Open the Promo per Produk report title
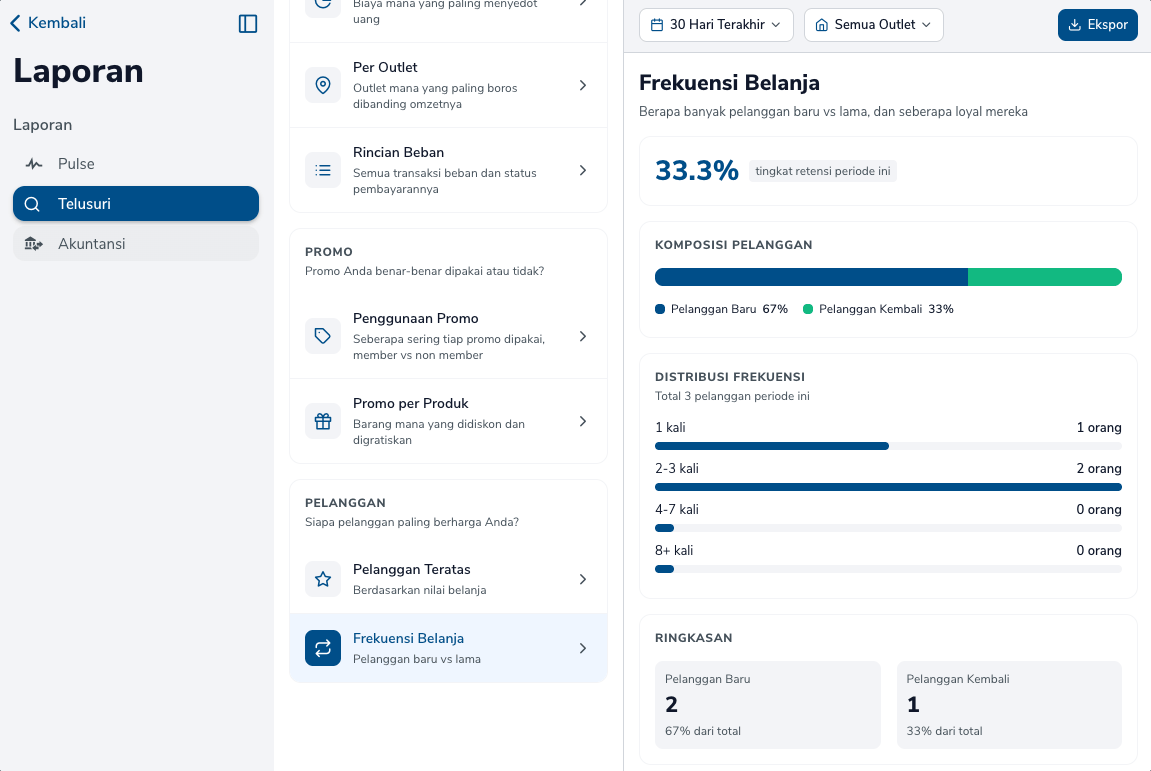The image size is (1151, 771). 411,404
